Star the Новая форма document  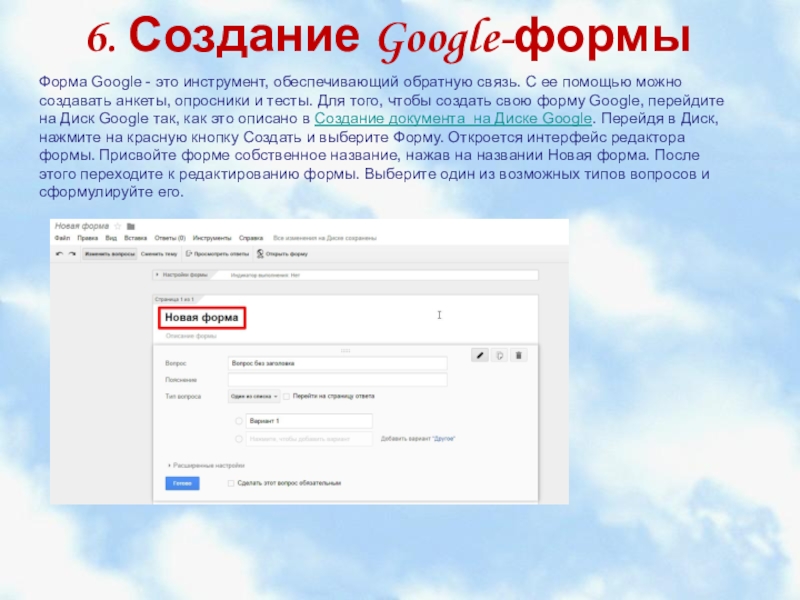118,226
